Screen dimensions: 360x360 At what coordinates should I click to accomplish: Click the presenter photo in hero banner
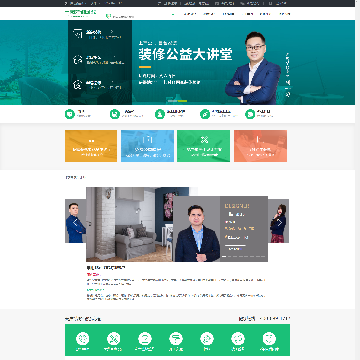click(253, 68)
